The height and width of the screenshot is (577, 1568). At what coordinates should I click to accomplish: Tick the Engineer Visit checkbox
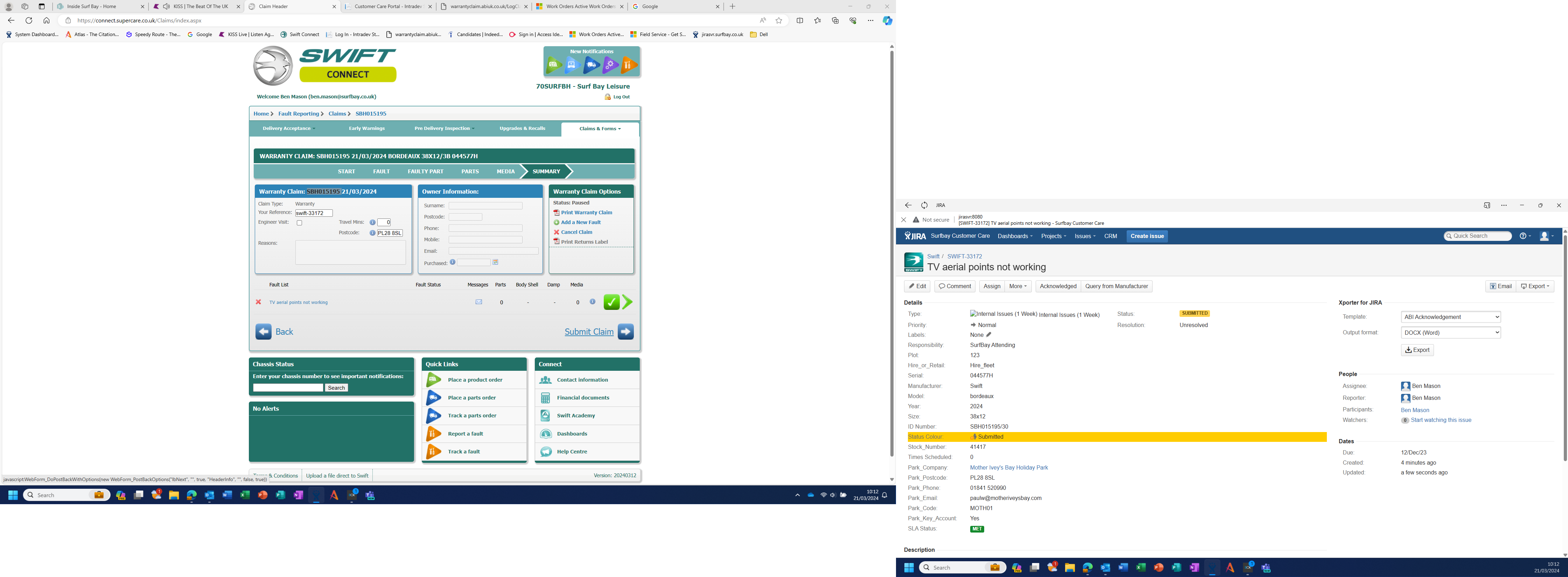click(300, 223)
